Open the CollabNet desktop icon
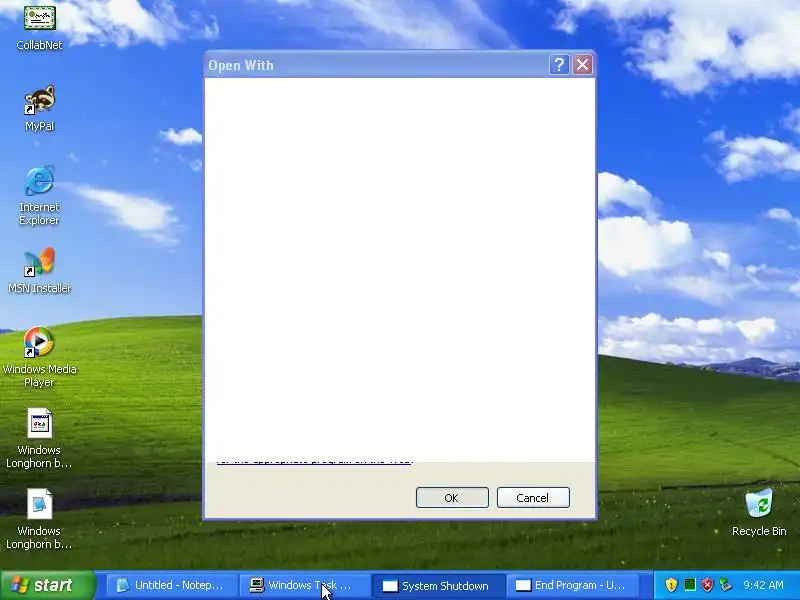Screen dimensions: 800x600 click(39, 20)
